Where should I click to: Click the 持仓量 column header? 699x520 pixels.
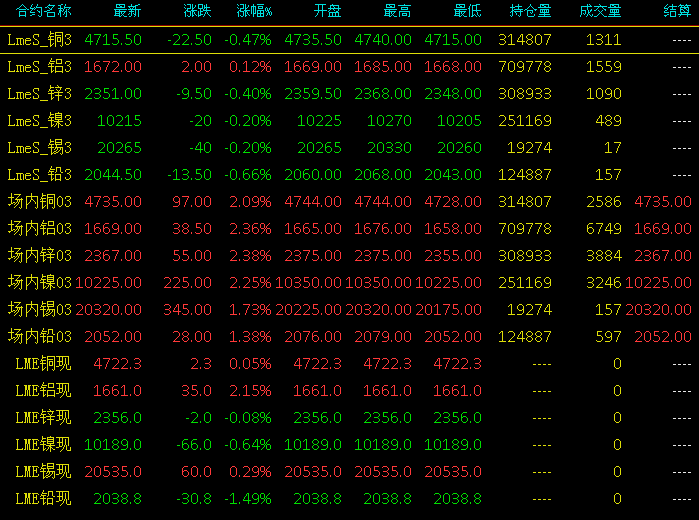(x=530, y=11)
